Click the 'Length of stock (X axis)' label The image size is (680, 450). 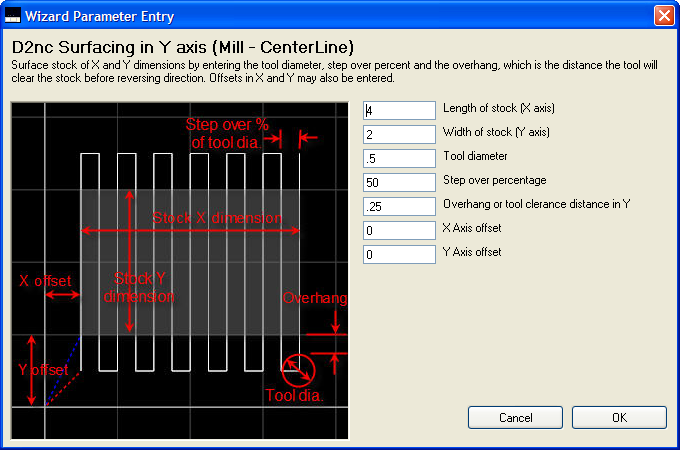(499, 108)
